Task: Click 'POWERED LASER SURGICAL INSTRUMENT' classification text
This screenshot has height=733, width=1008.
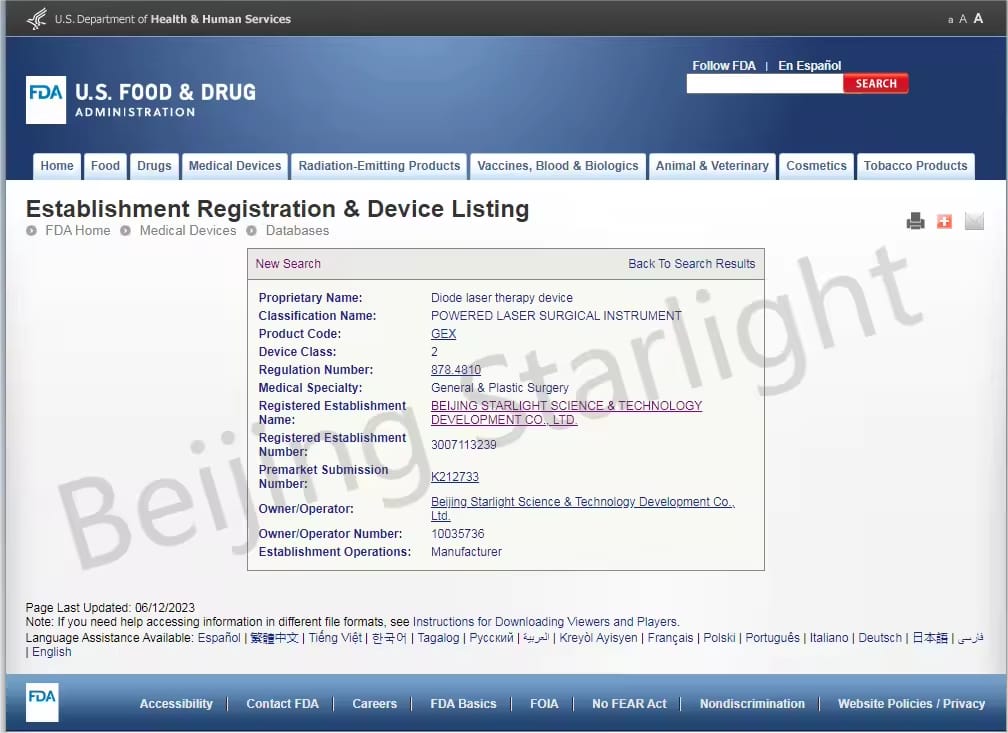Action: point(556,316)
